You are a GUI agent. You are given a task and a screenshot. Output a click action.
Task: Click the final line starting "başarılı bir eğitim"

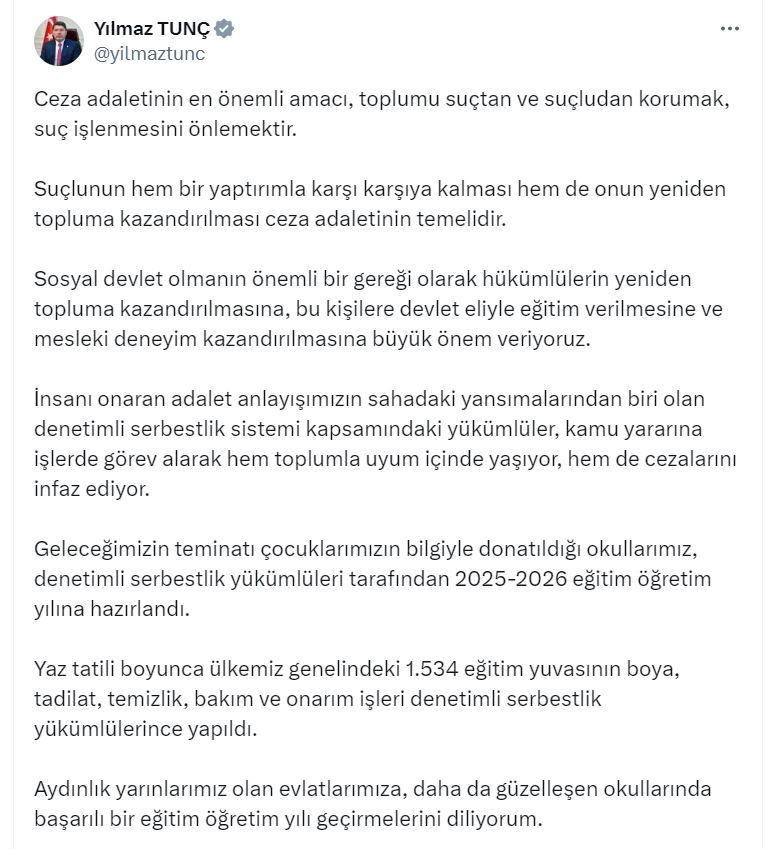coord(288,819)
